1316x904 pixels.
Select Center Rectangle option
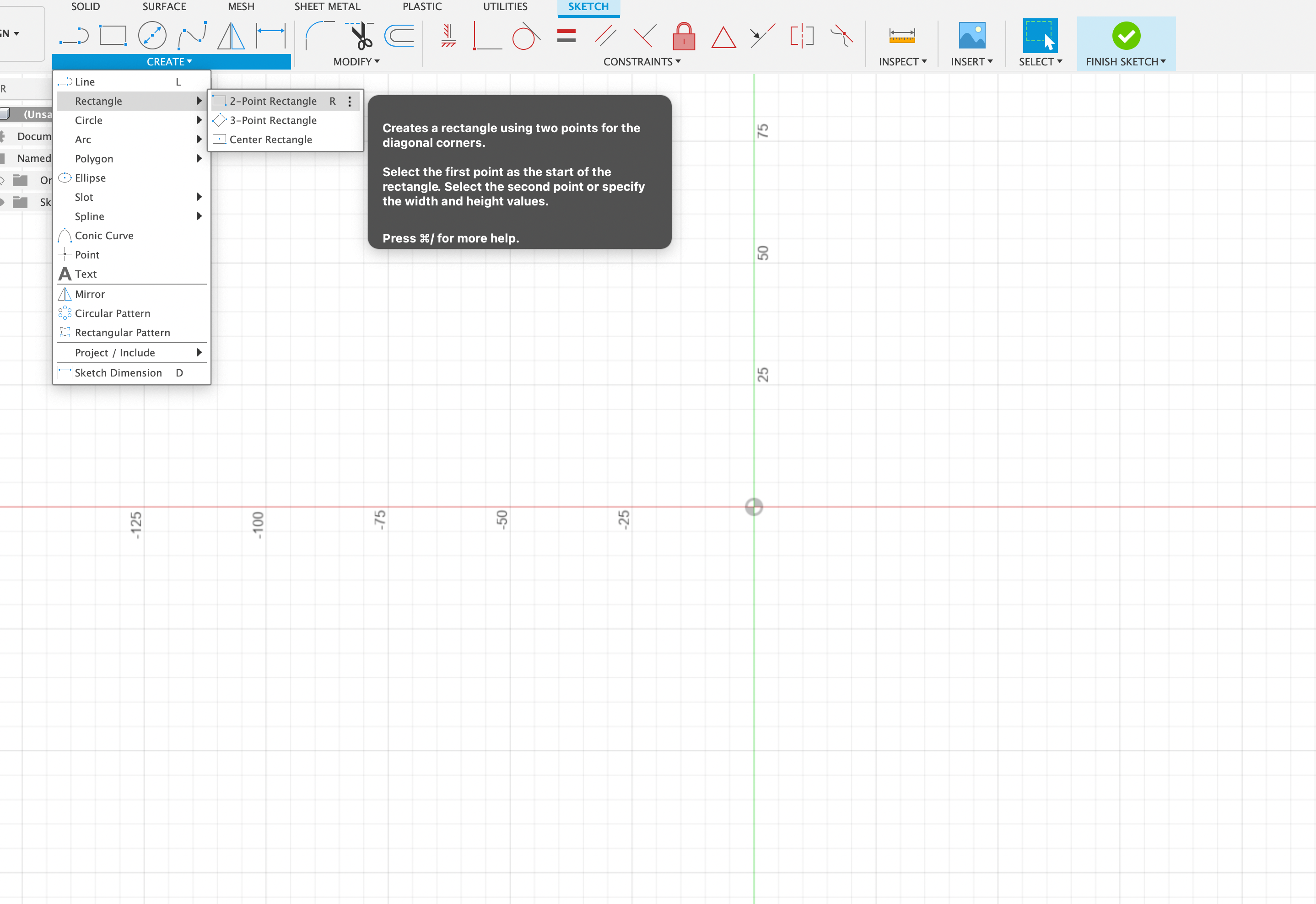click(x=270, y=139)
